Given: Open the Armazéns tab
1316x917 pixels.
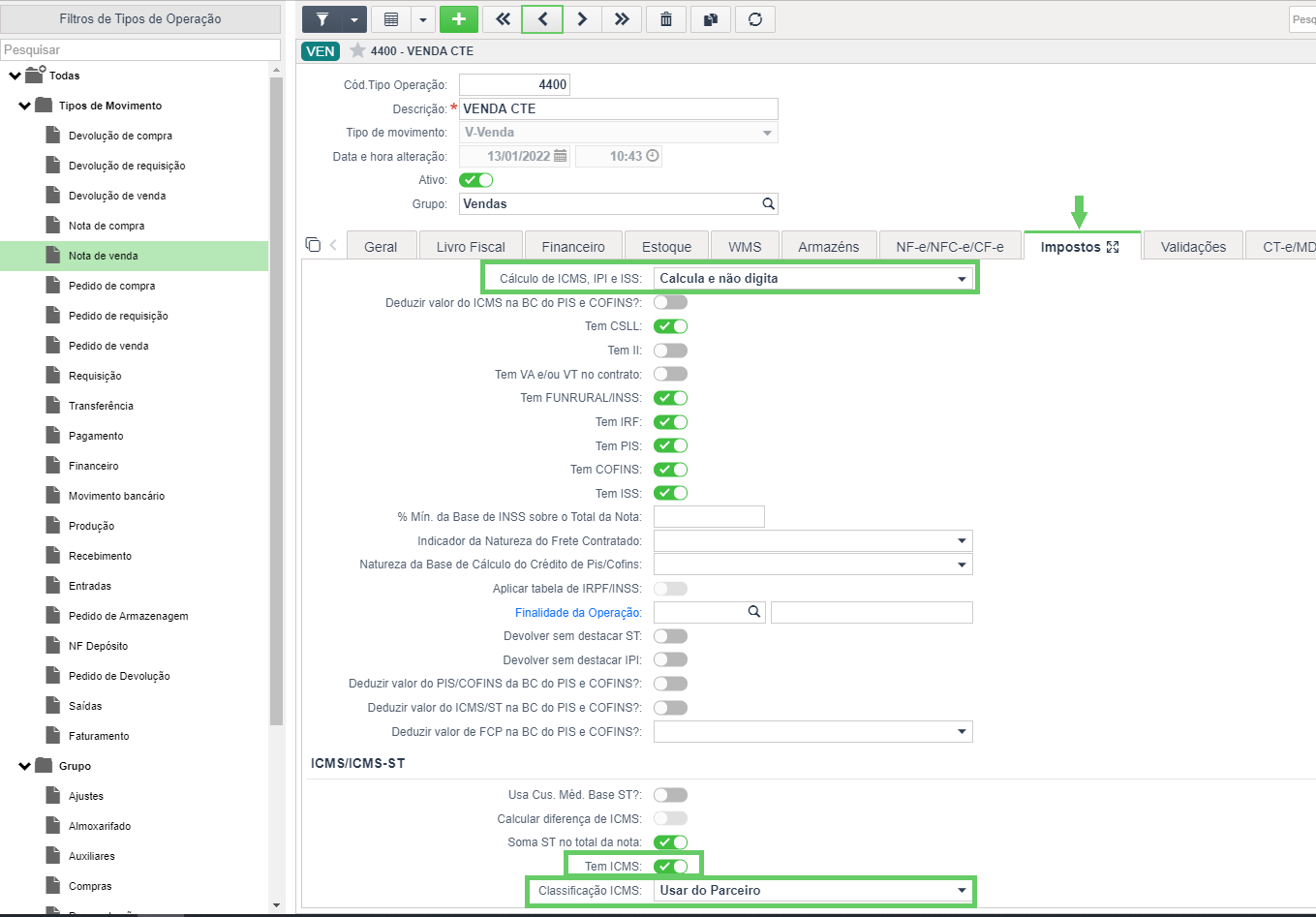Looking at the screenshot, I should (x=829, y=247).
